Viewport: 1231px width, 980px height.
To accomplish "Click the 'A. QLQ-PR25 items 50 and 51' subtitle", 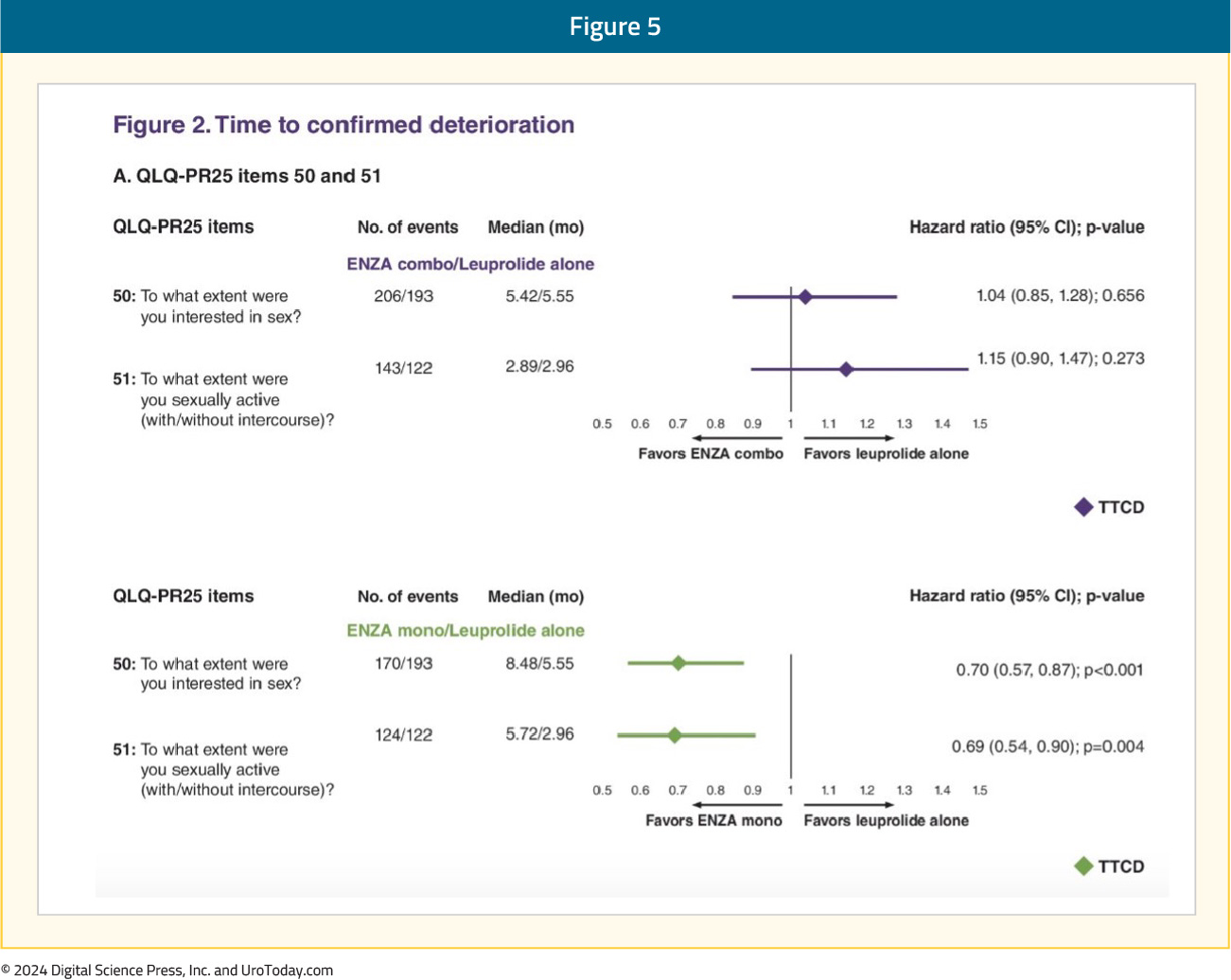I will 247,176.
